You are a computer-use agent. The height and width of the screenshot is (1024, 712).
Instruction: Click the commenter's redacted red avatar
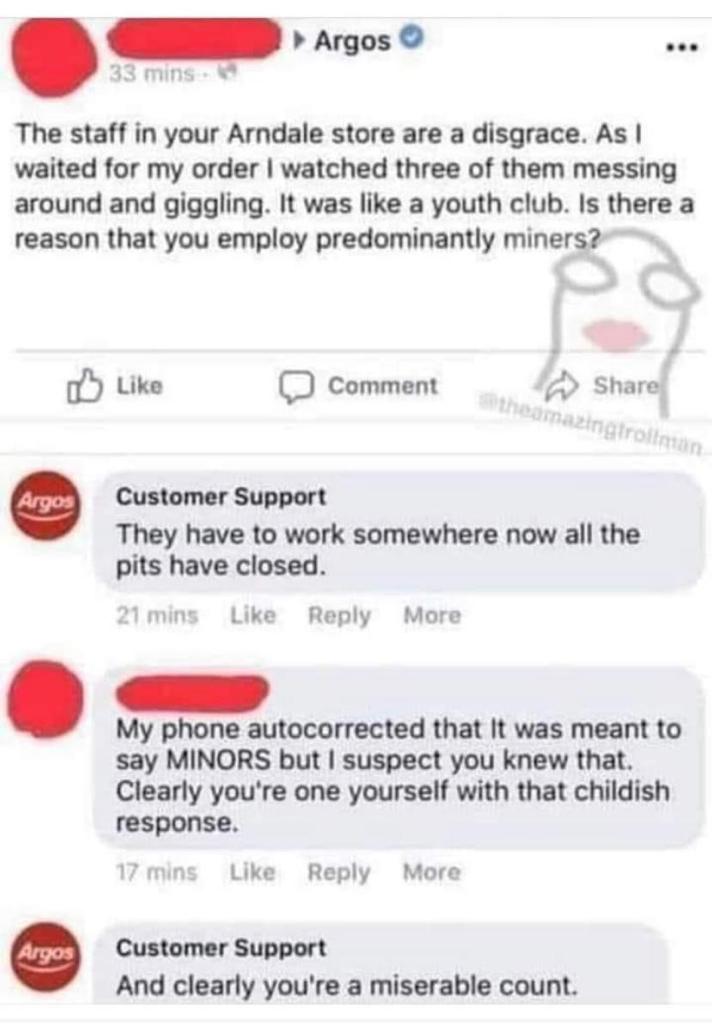coord(45,698)
